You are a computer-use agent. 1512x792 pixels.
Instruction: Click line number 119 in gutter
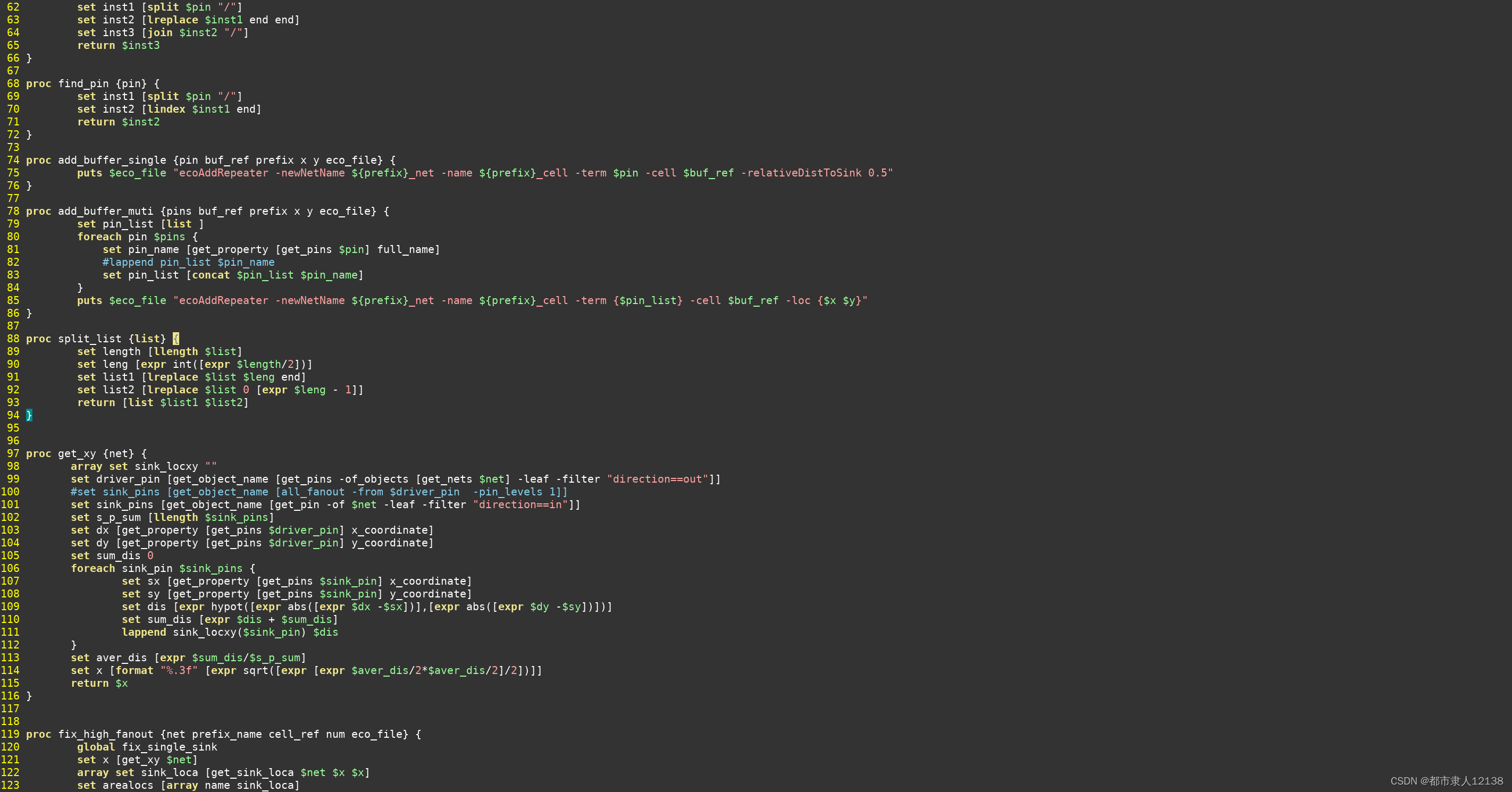point(10,734)
